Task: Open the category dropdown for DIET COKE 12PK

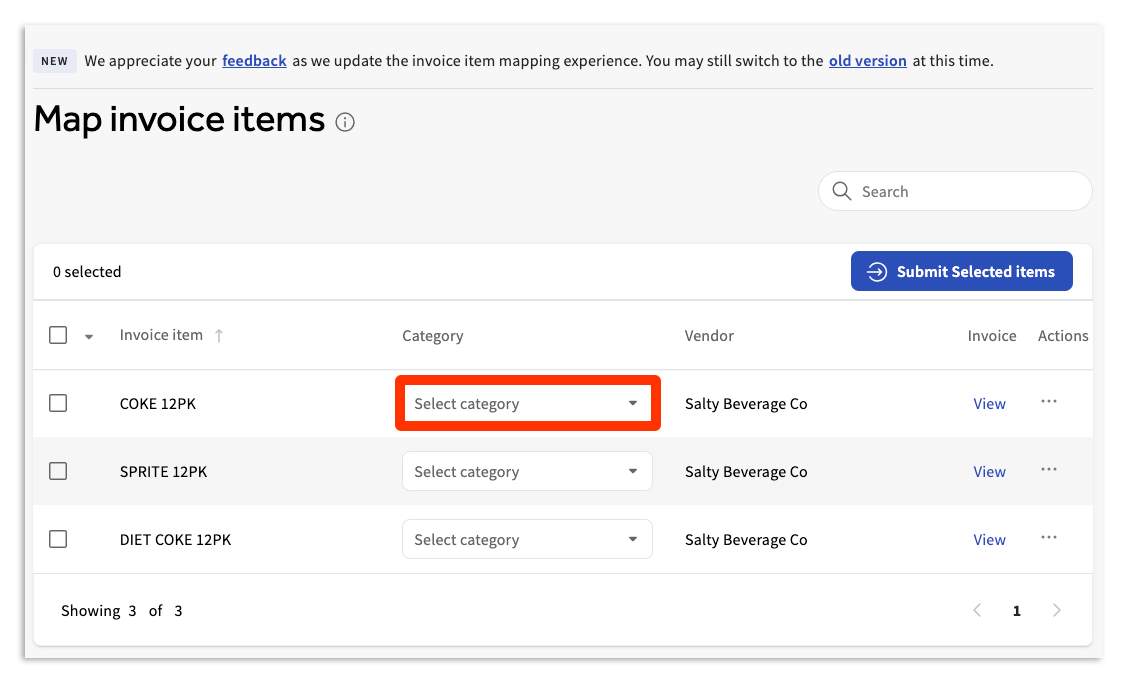Action: (527, 539)
